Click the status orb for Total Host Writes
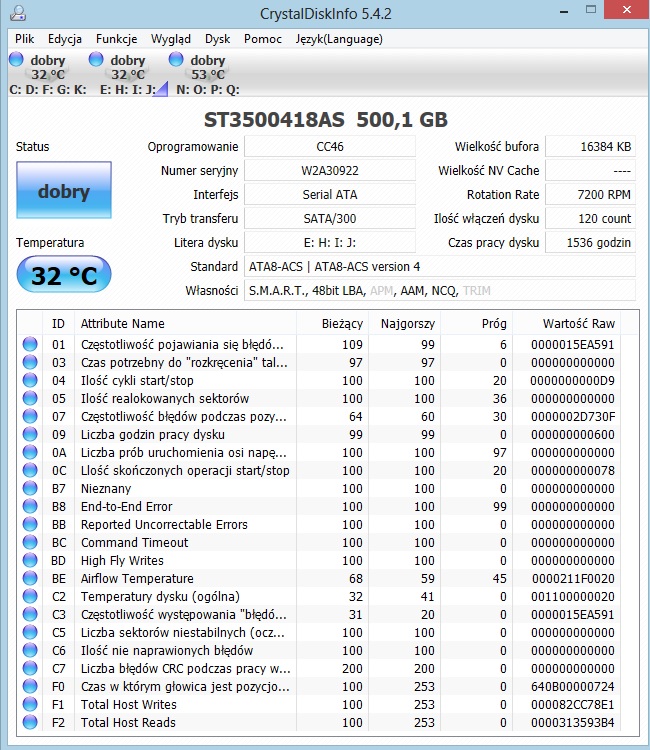The height and width of the screenshot is (750, 650). click(x=30, y=704)
